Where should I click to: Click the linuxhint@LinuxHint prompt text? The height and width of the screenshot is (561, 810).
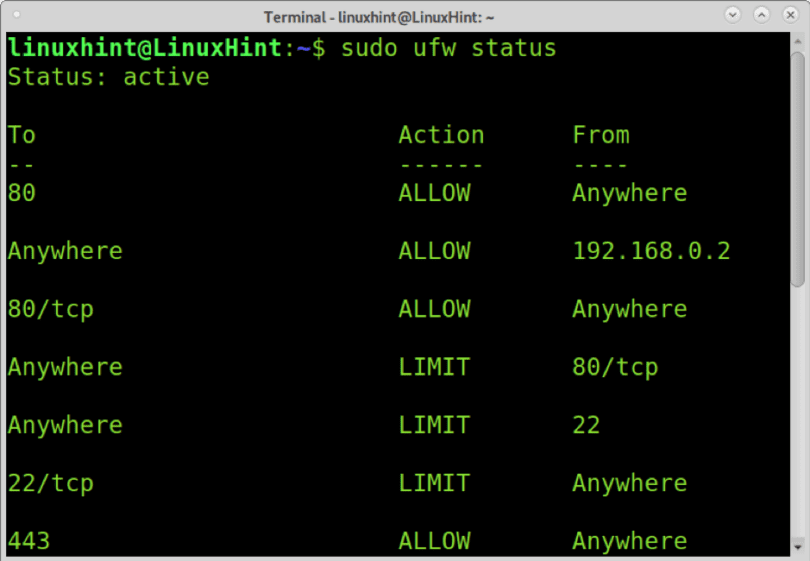[x=145, y=48]
